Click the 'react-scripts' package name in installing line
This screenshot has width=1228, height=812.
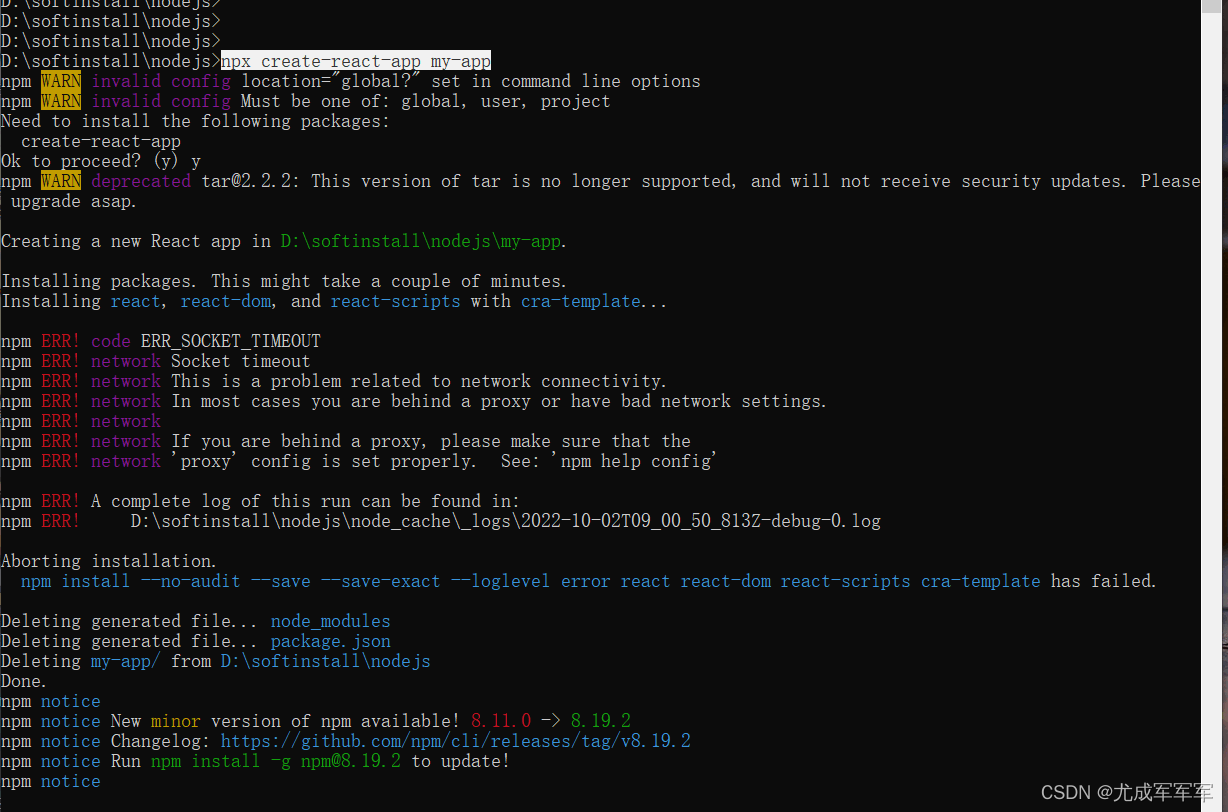pyautogui.click(x=396, y=301)
